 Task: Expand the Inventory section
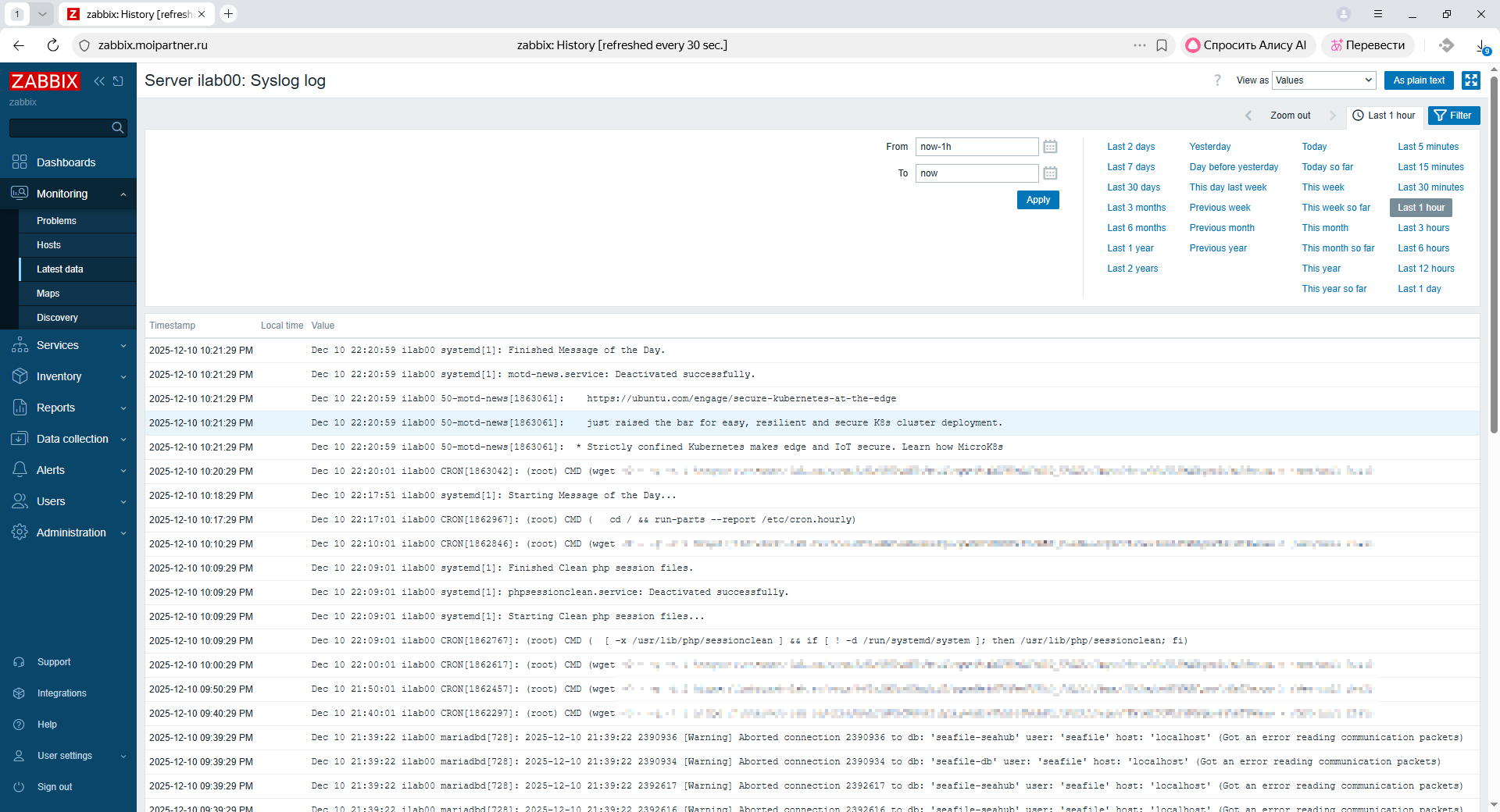click(59, 376)
